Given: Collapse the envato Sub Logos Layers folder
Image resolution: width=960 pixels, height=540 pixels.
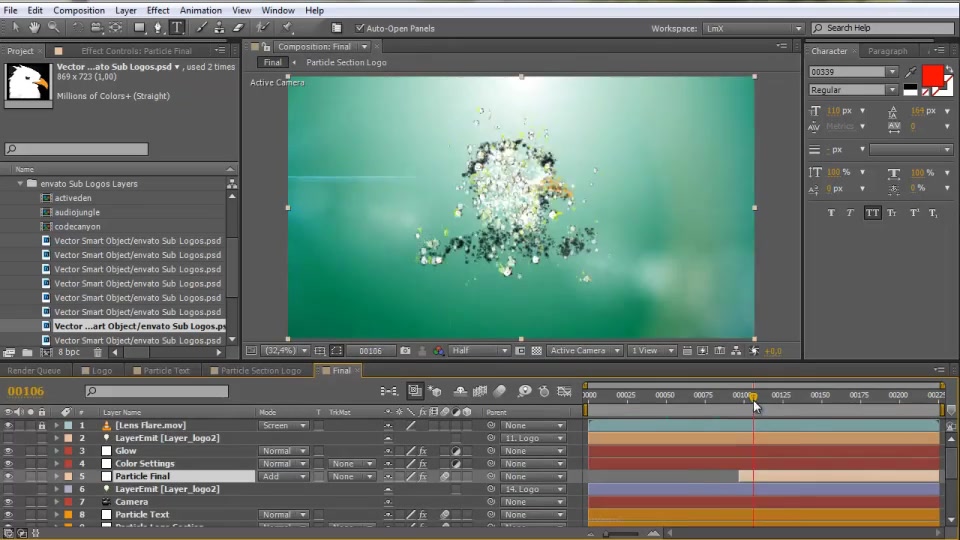Looking at the screenshot, I should [x=20, y=184].
